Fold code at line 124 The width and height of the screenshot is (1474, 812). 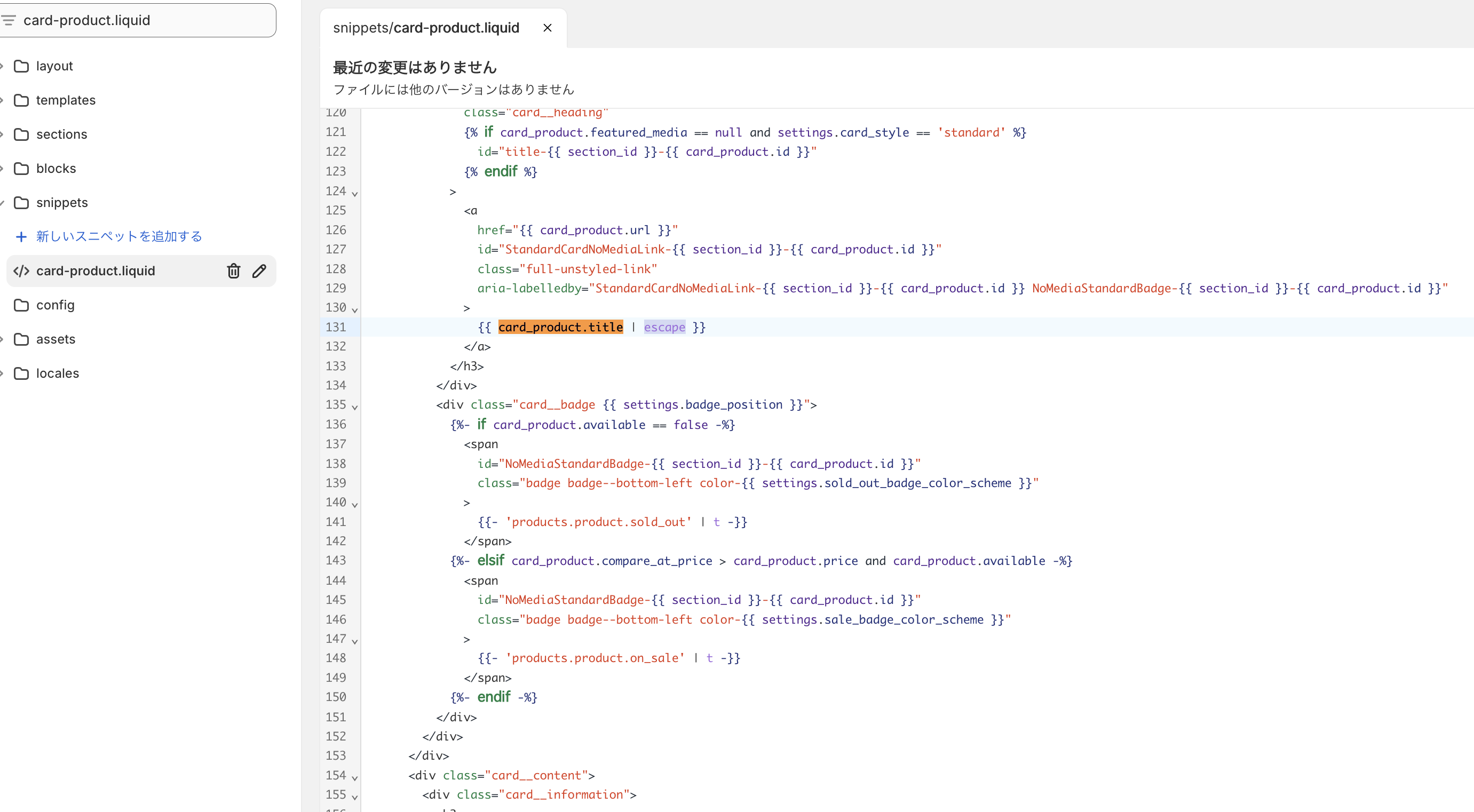(355, 193)
